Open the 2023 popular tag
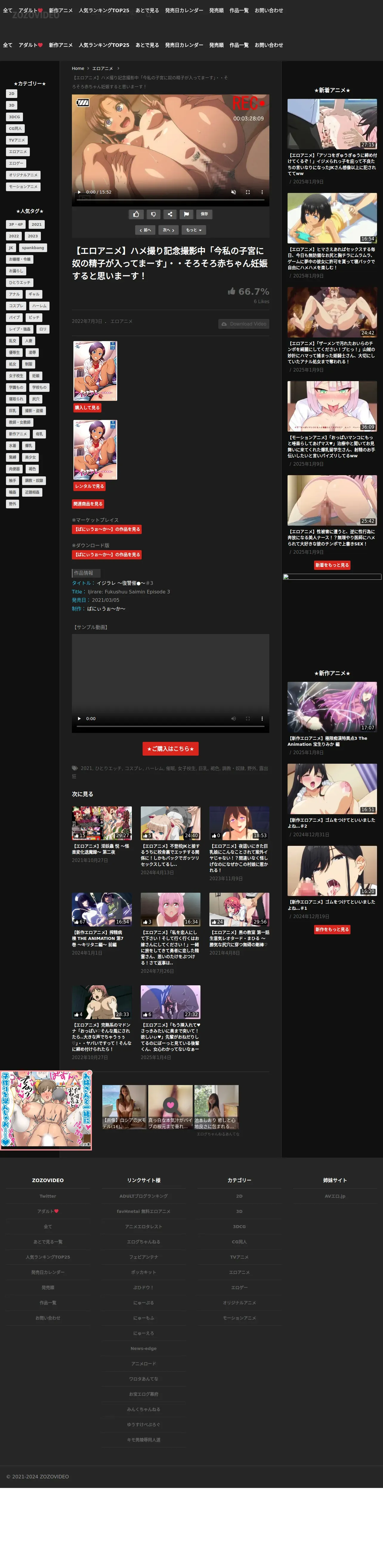383x1568 pixels. click(x=33, y=236)
